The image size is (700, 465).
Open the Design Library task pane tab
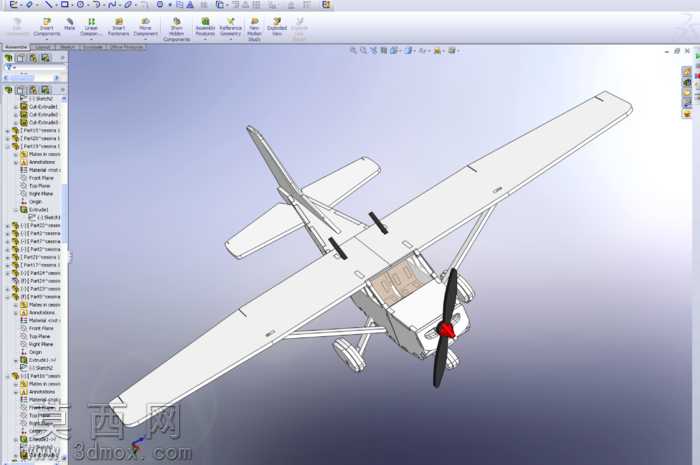point(687,82)
